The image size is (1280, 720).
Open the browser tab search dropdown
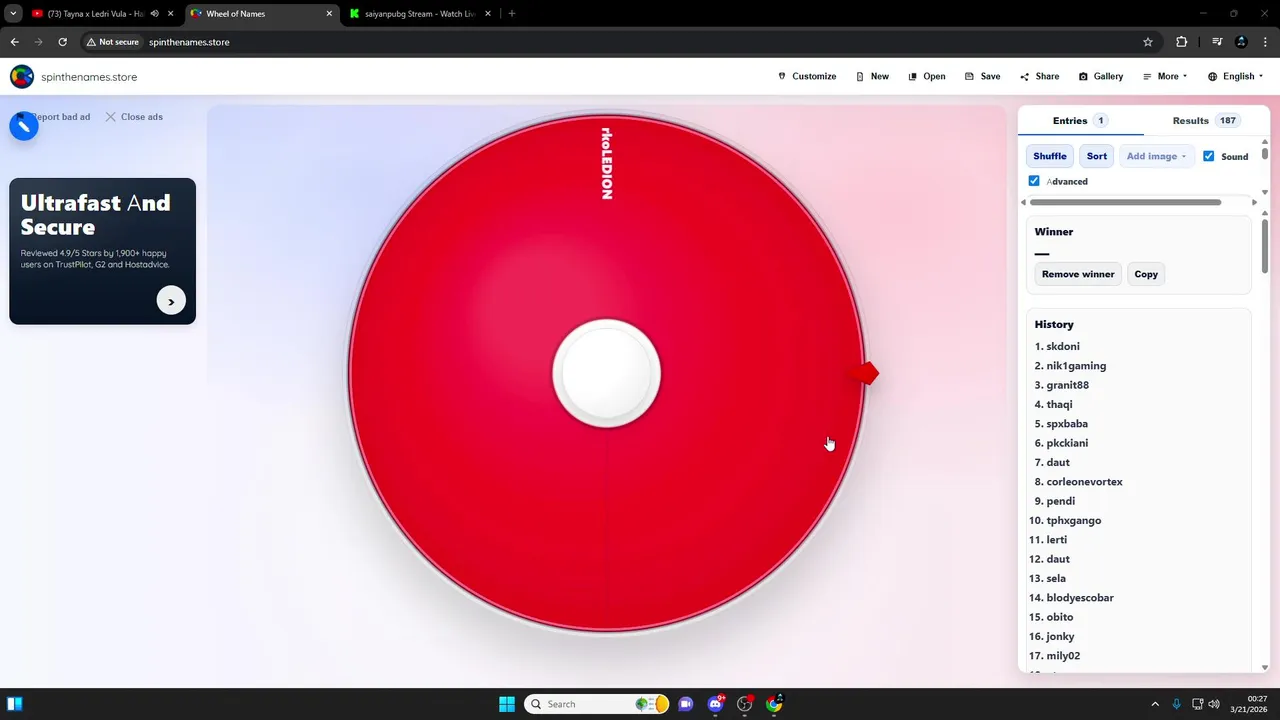pos(13,13)
